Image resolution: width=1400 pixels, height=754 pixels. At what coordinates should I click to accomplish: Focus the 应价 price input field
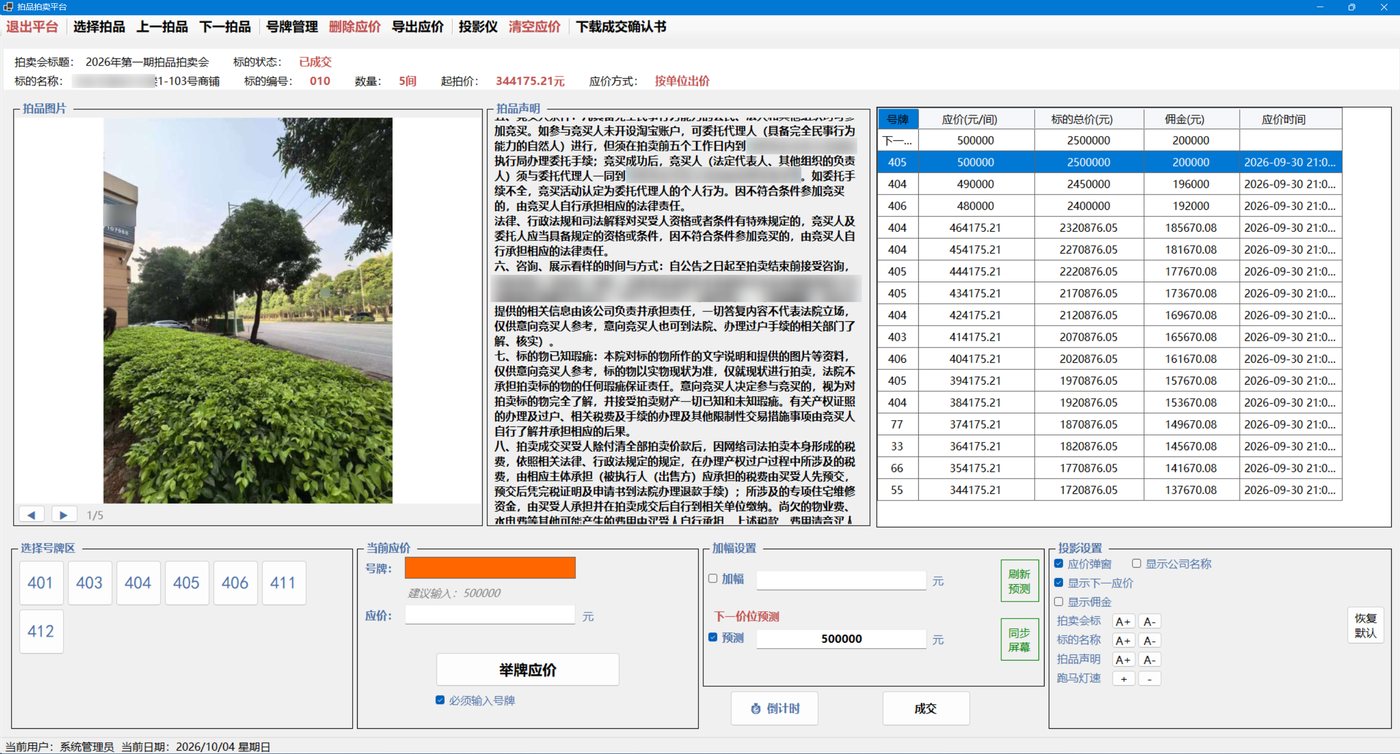pyautogui.click(x=490, y=615)
